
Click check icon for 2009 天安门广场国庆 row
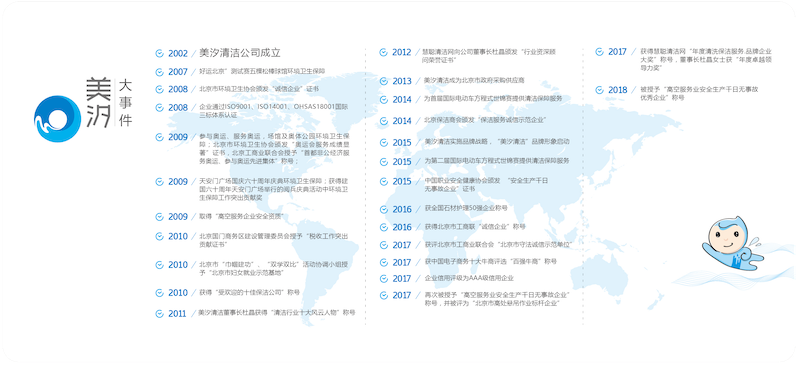click(159, 181)
